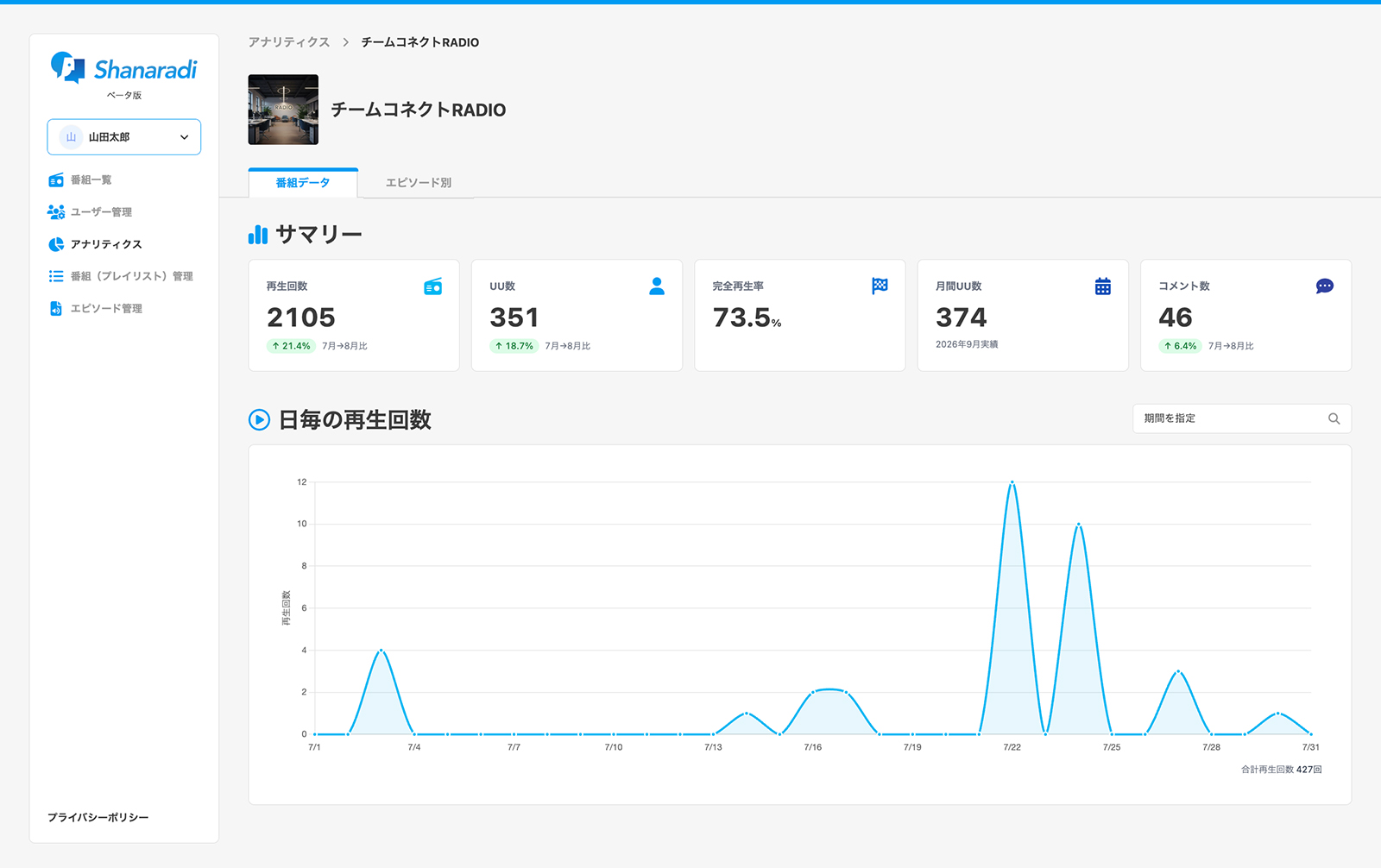Click the 6.4% increase badge
This screenshot has height=868, width=1381.
point(1180,346)
